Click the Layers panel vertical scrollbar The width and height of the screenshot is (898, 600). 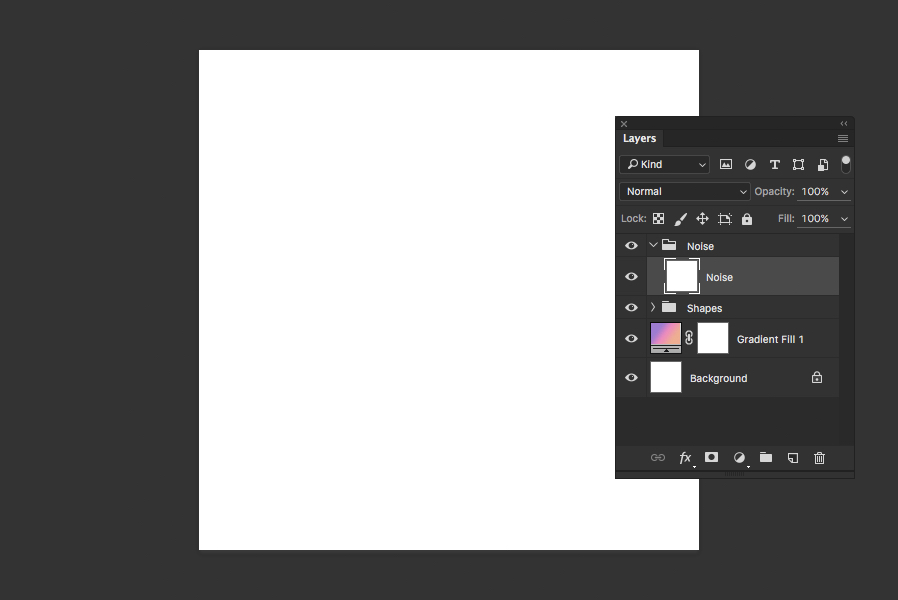pos(846,339)
